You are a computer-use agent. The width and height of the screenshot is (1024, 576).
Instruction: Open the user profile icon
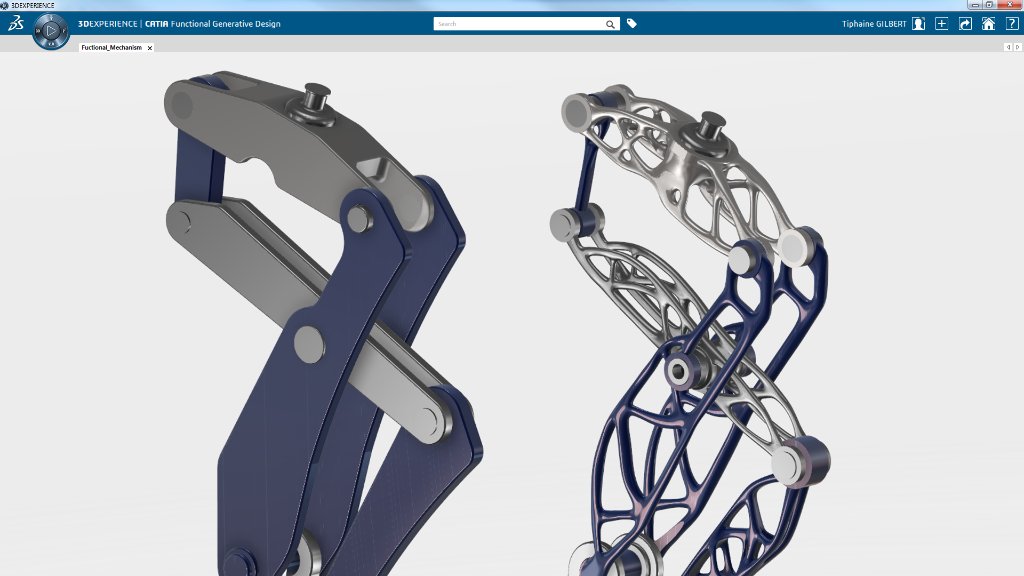point(918,24)
